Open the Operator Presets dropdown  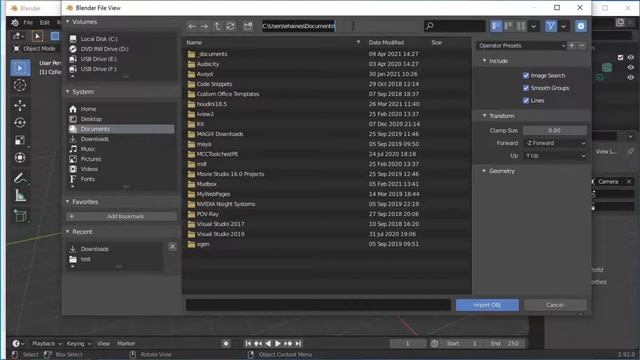tap(522, 45)
